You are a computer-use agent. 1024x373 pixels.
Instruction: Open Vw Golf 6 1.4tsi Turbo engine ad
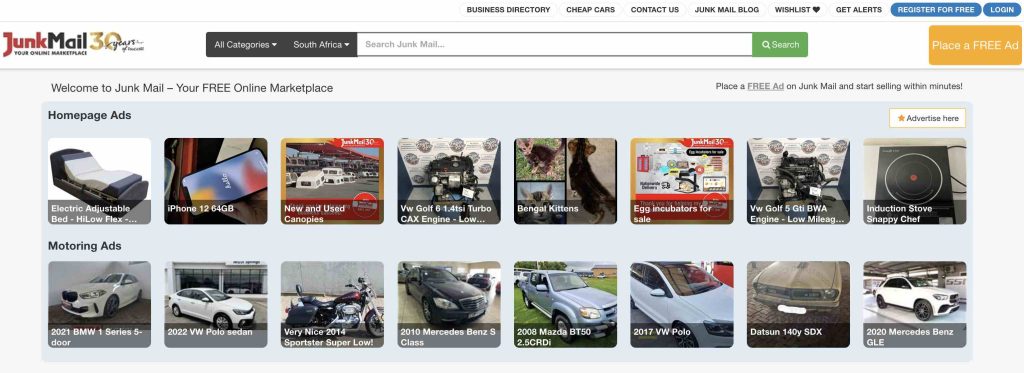[x=449, y=181]
